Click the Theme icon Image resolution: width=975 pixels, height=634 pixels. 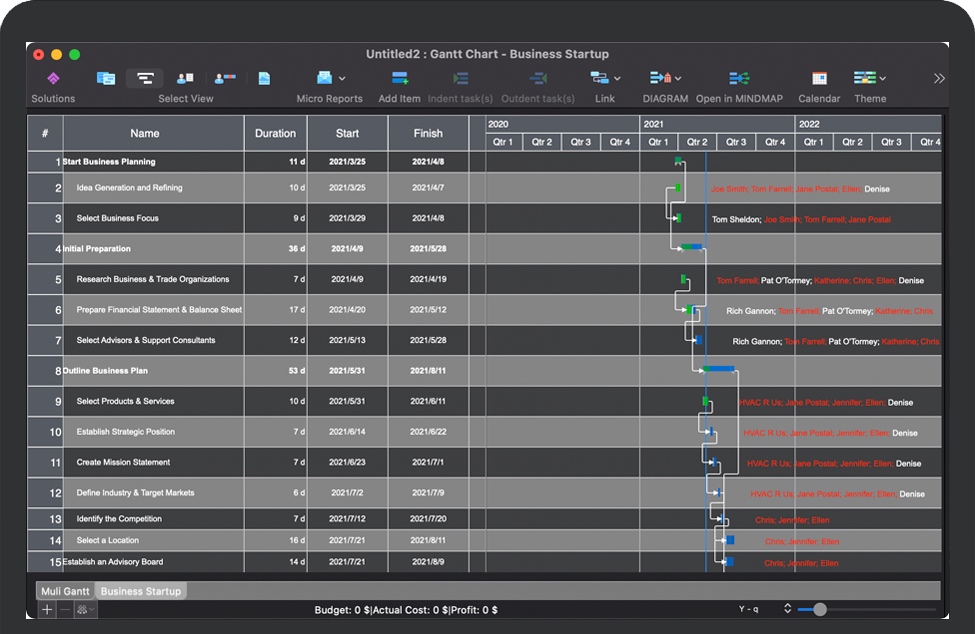click(x=865, y=78)
